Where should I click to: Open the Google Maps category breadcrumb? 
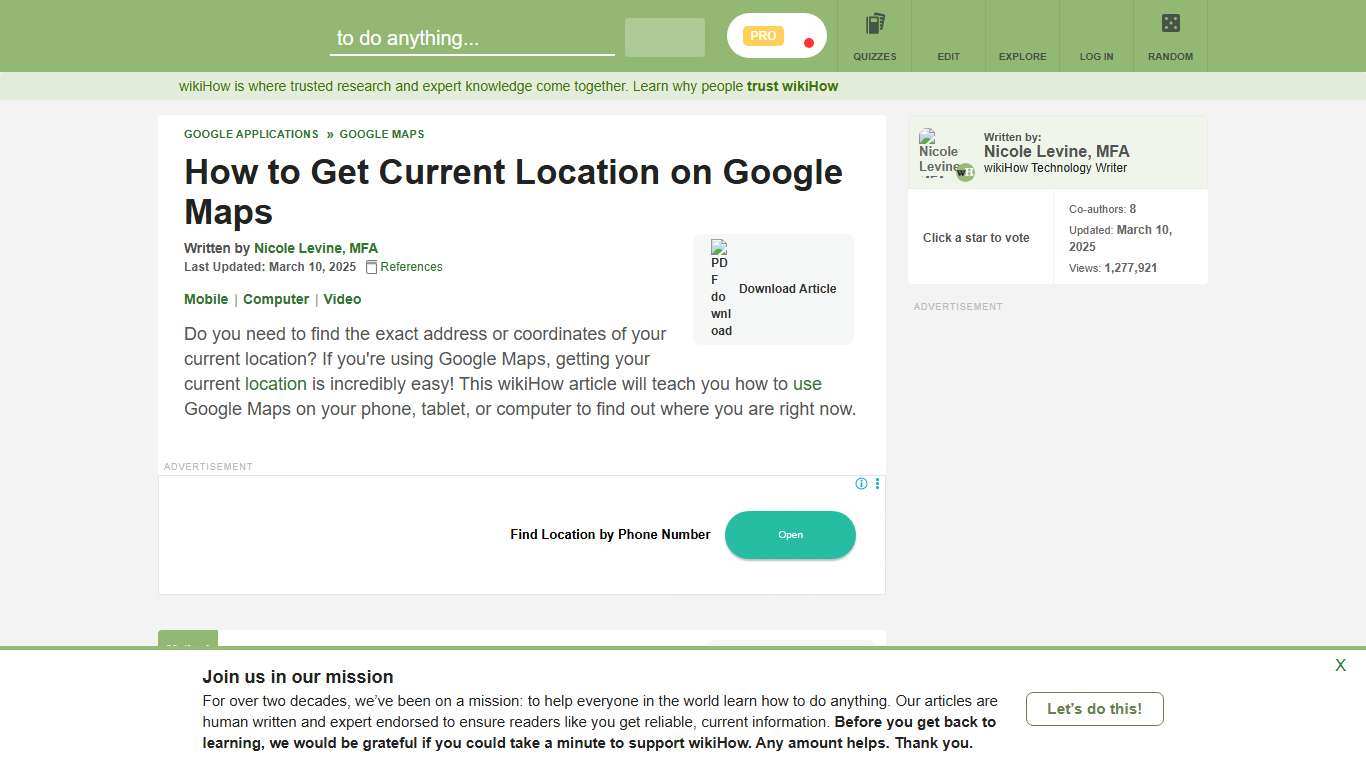pyautogui.click(x=382, y=134)
